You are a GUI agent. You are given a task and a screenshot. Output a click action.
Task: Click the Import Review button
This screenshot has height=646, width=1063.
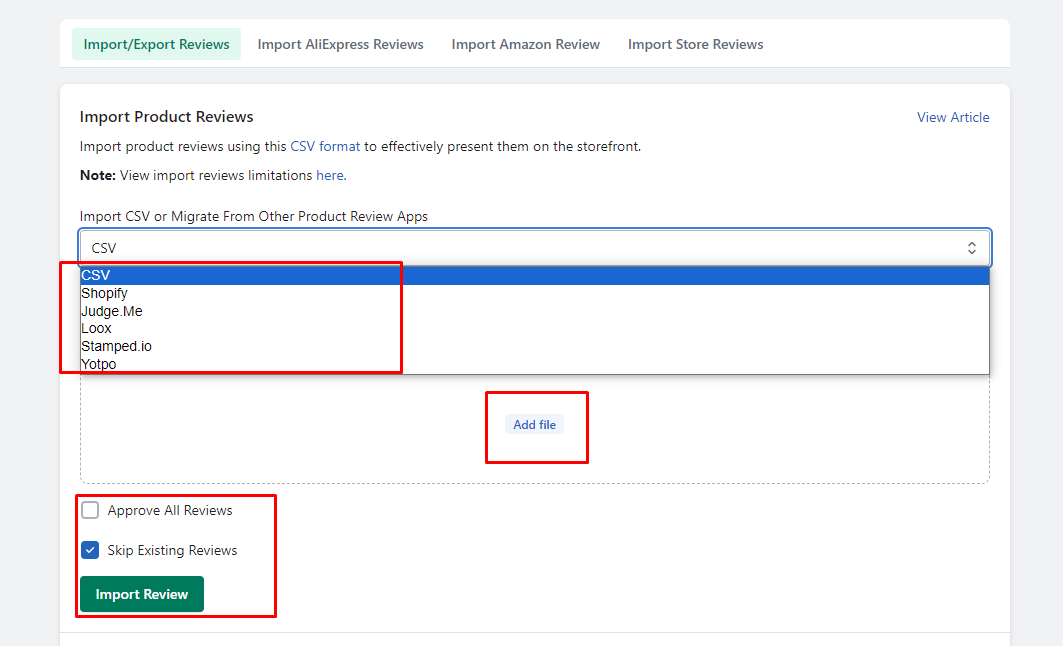coord(141,594)
